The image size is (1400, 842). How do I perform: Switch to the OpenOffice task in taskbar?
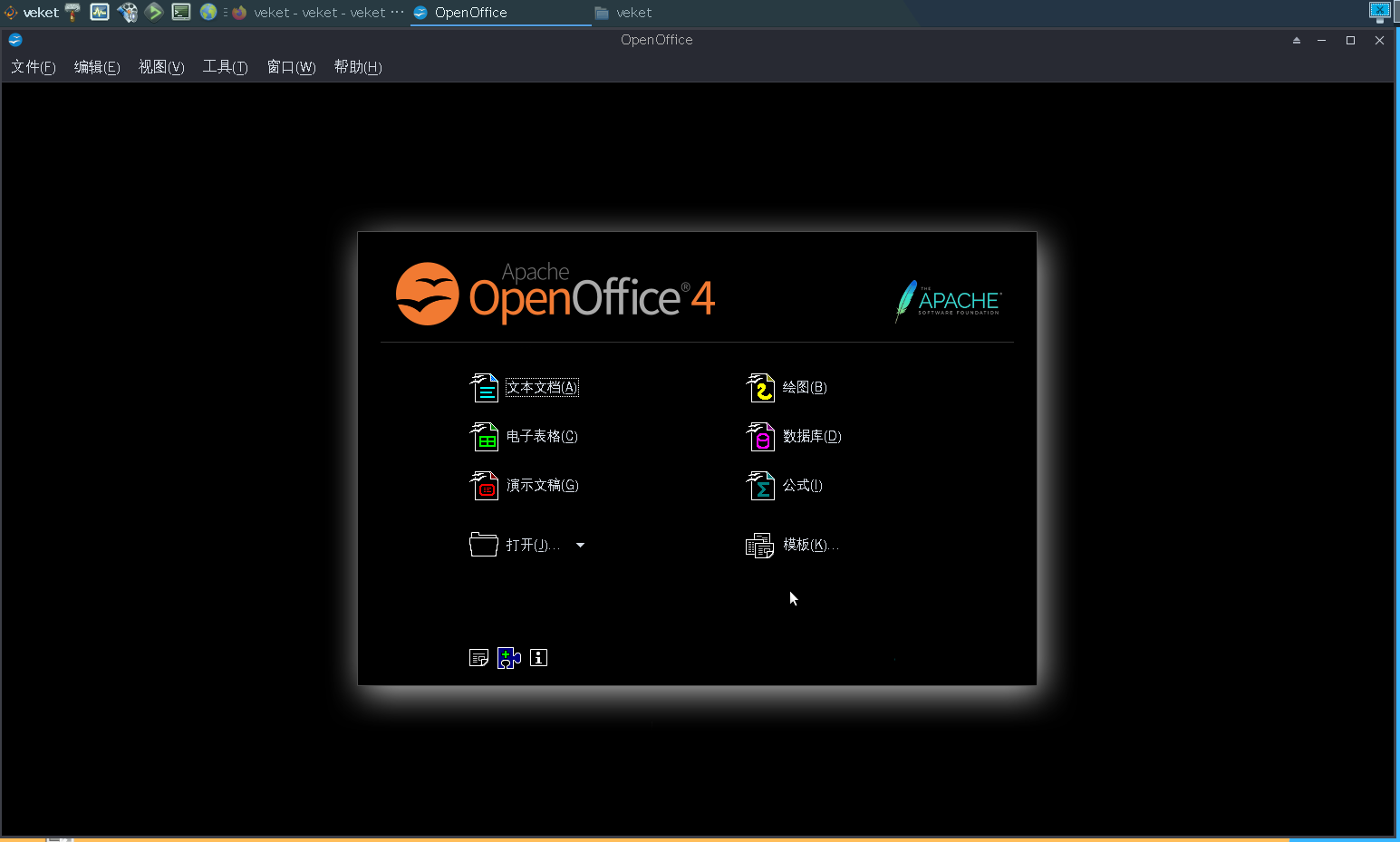pos(501,13)
